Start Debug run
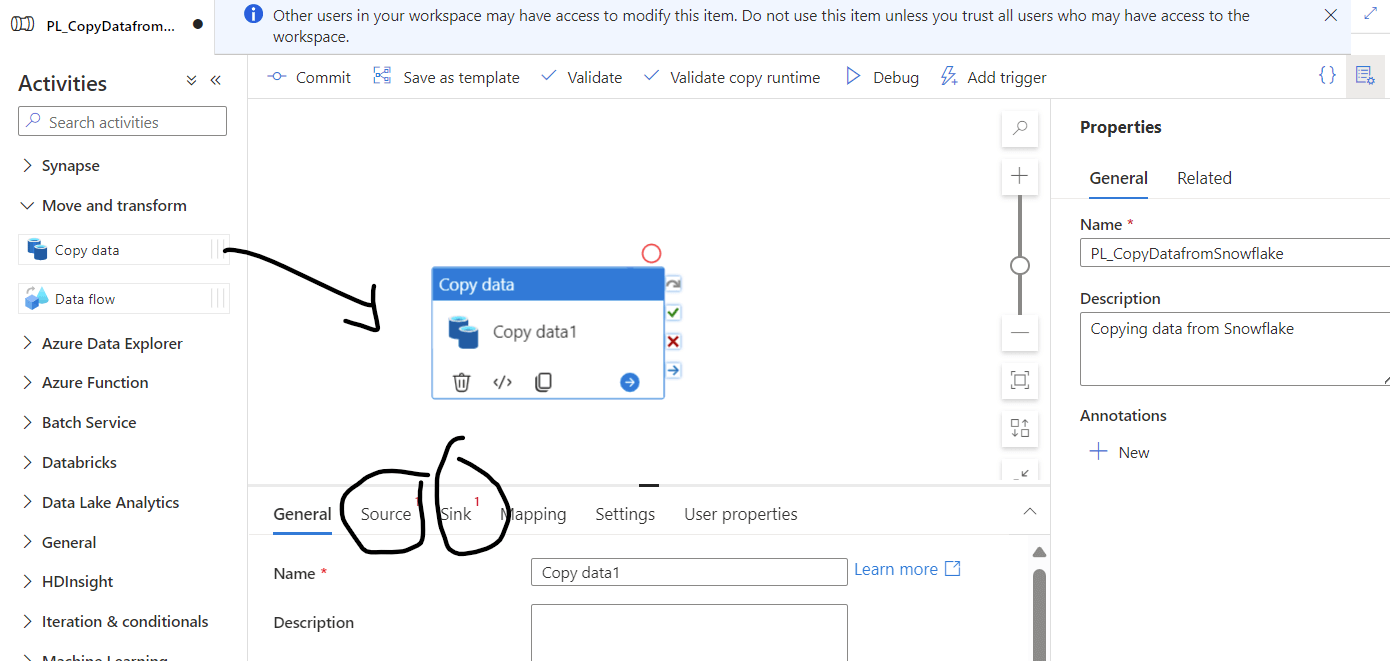Image resolution: width=1390 pixels, height=661 pixels. pyautogui.click(x=882, y=77)
